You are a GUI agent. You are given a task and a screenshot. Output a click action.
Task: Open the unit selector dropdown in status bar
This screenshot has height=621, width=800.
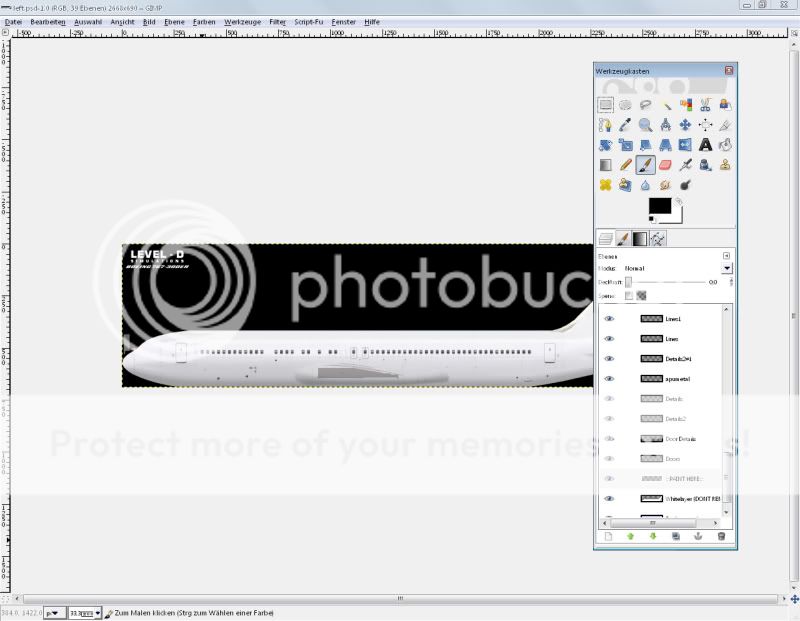pos(54,612)
